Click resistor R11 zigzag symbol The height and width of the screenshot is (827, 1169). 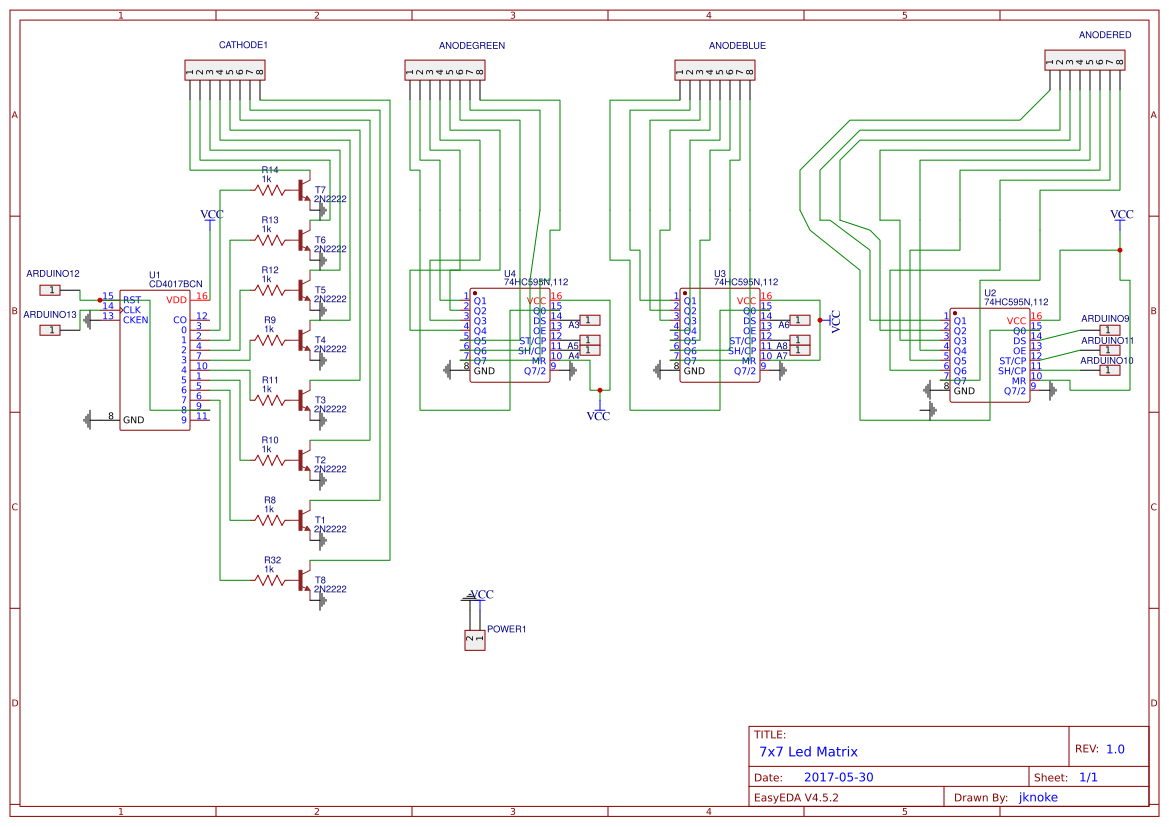pos(269,400)
